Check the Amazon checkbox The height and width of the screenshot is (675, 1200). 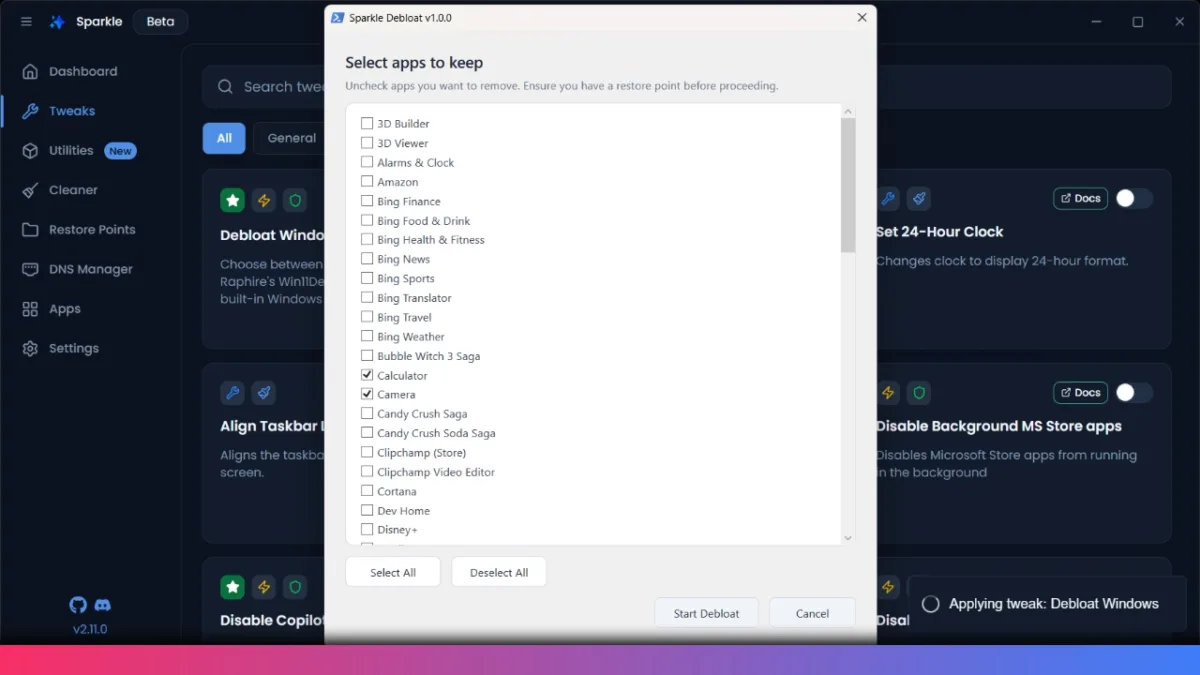[367, 182]
